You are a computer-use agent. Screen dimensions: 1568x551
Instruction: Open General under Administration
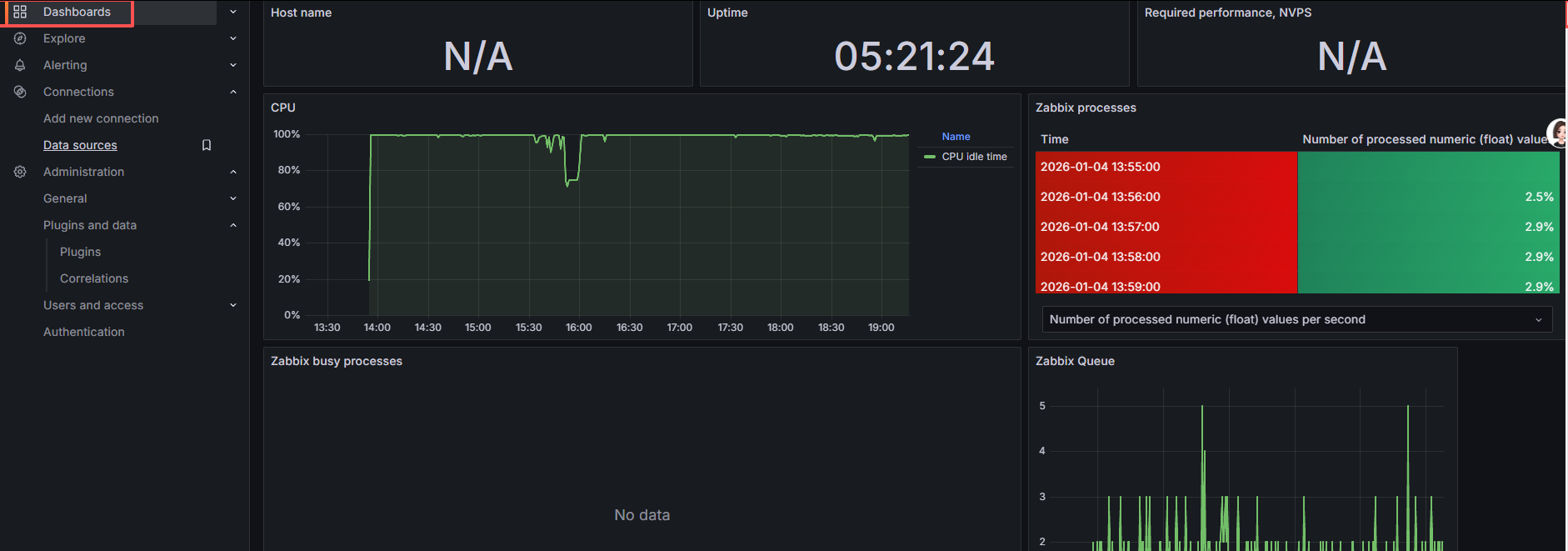pos(65,198)
